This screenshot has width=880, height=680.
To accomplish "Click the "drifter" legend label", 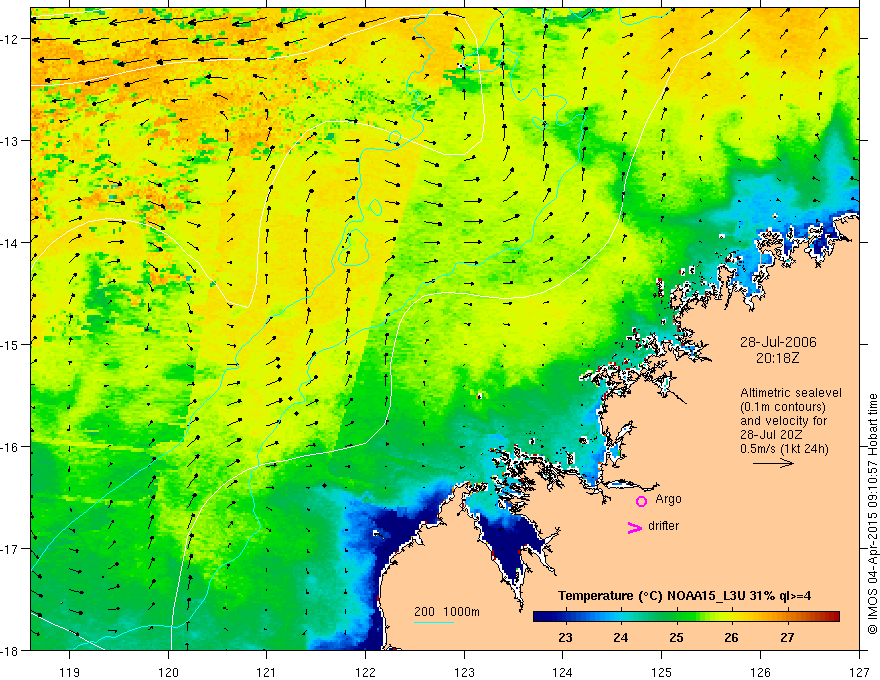I will tap(663, 526).
